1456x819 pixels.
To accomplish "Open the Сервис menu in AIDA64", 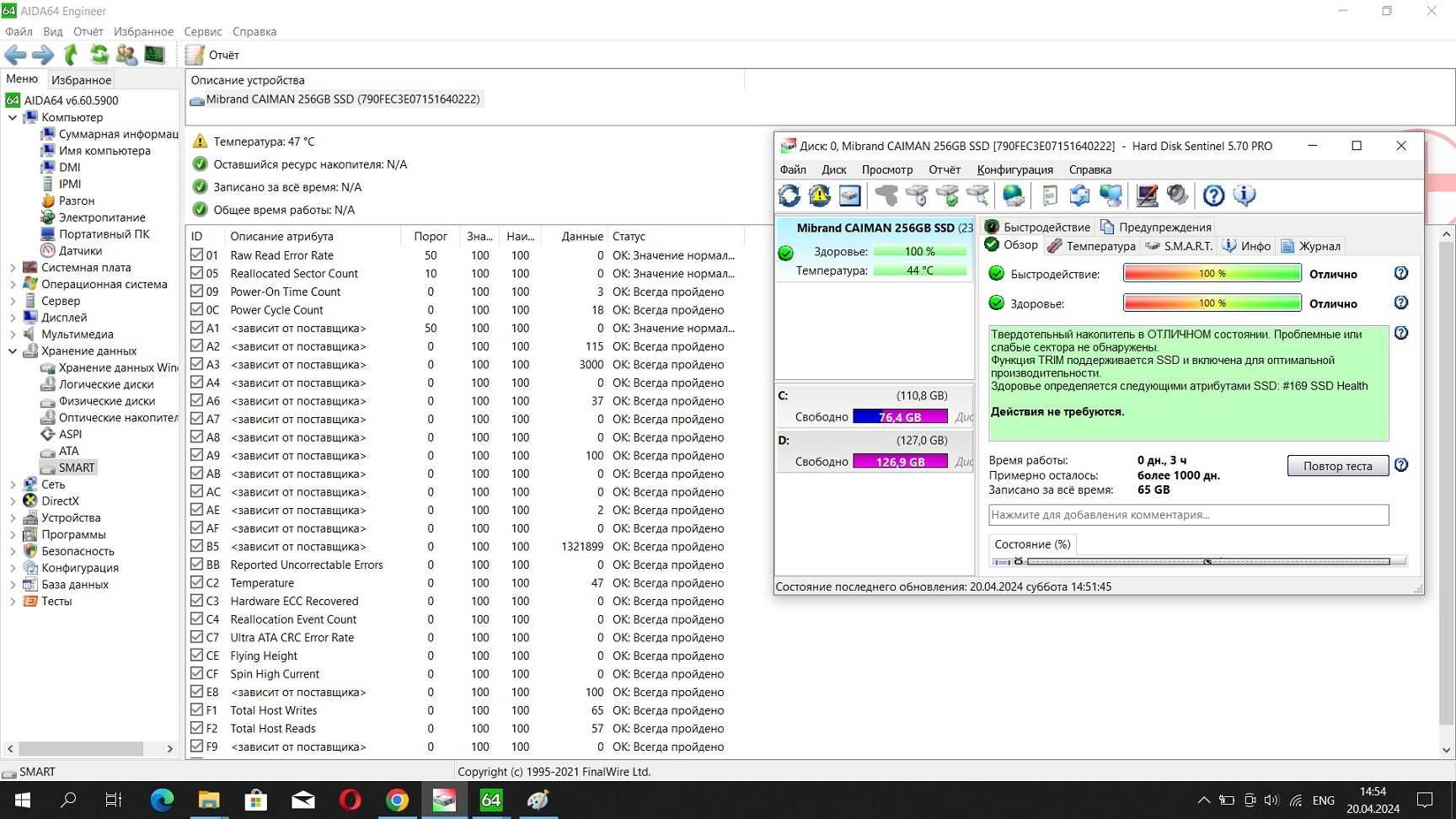I will click(x=203, y=31).
